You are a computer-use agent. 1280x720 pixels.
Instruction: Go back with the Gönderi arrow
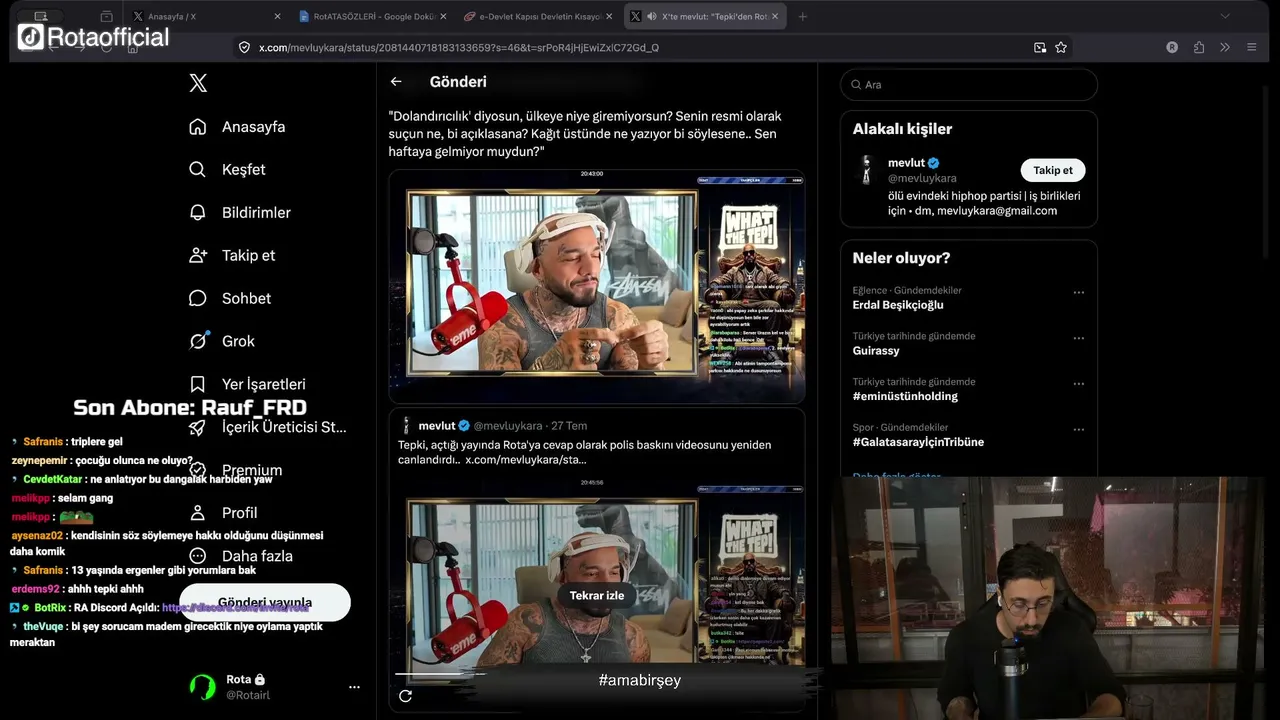coord(396,82)
